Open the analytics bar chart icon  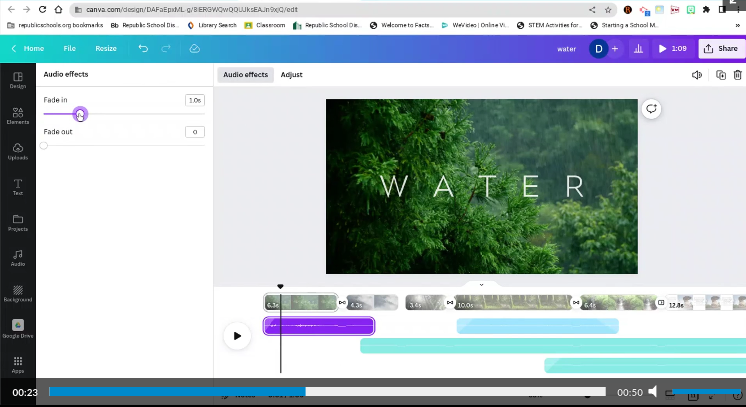(x=637, y=48)
